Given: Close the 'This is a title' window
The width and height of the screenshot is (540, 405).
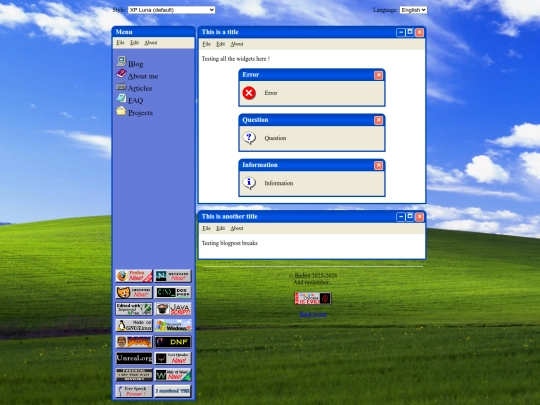Looking at the screenshot, I should [419, 32].
